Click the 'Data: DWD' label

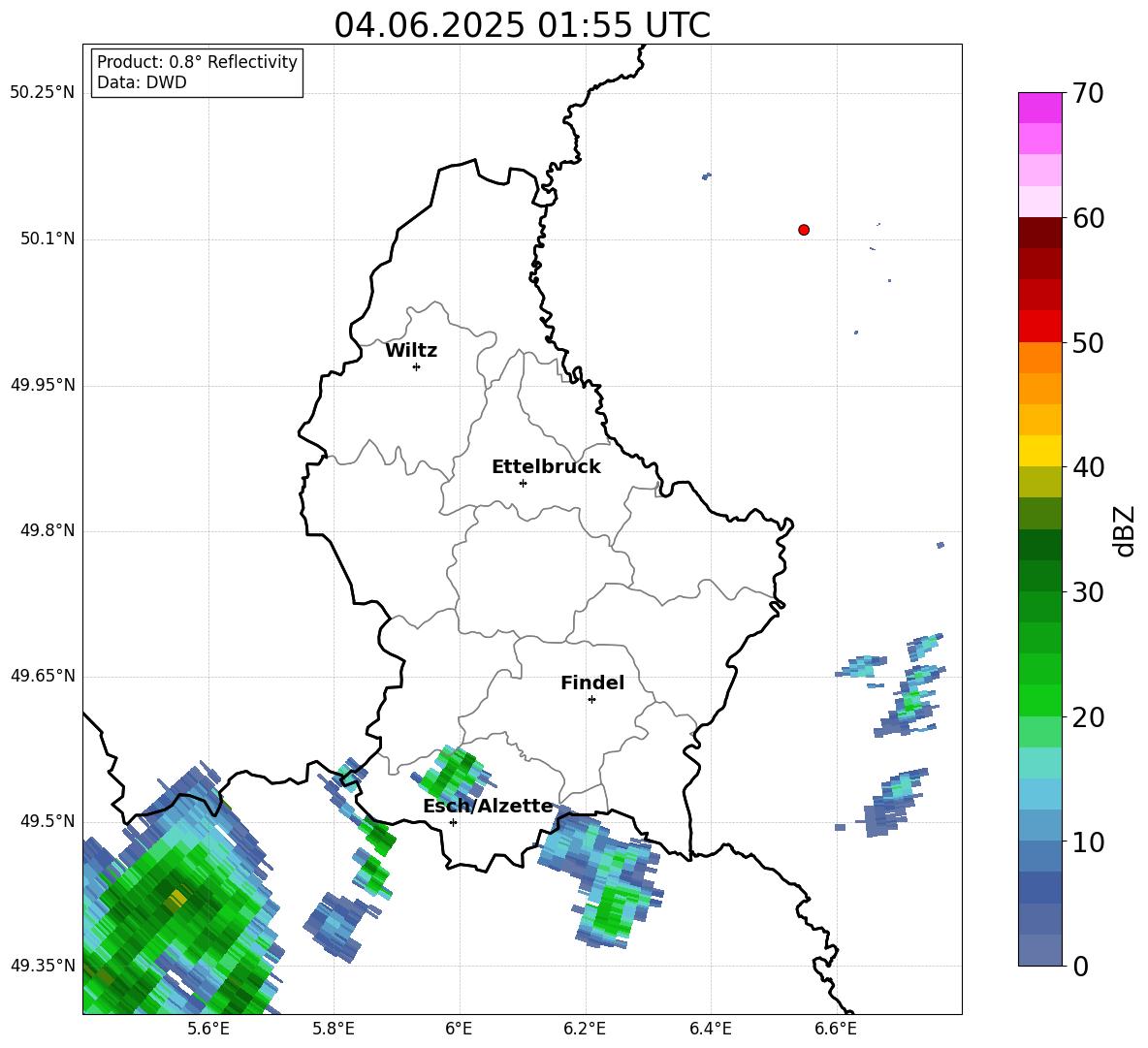coord(142,82)
